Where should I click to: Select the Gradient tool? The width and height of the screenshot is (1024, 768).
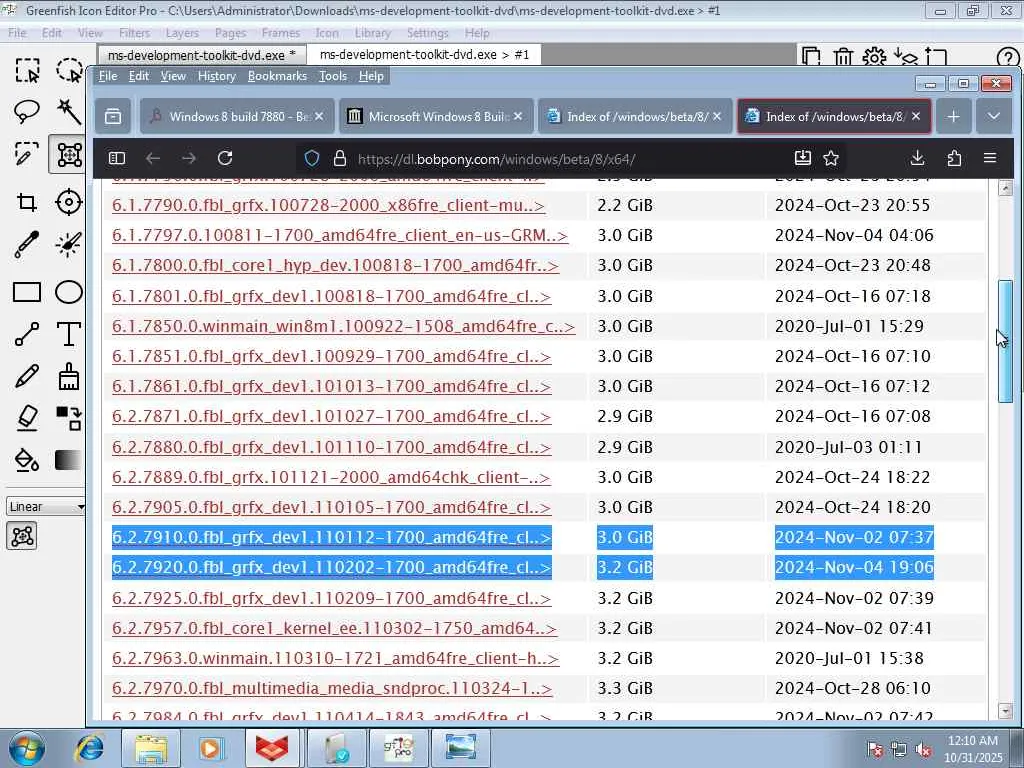pyautogui.click(x=69, y=460)
